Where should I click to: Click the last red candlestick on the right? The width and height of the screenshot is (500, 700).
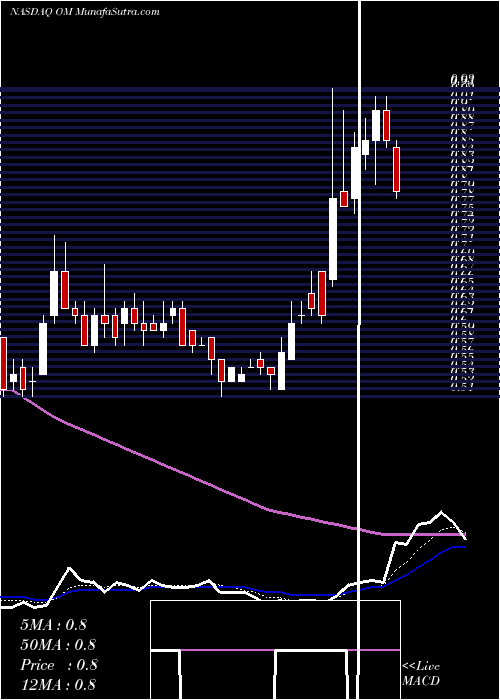click(x=396, y=169)
